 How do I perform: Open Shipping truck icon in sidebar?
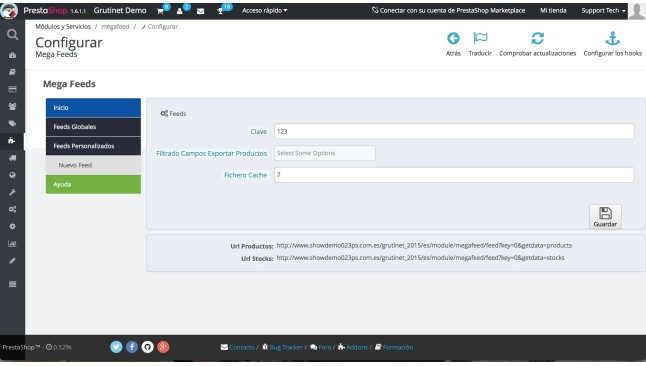pos(12,158)
